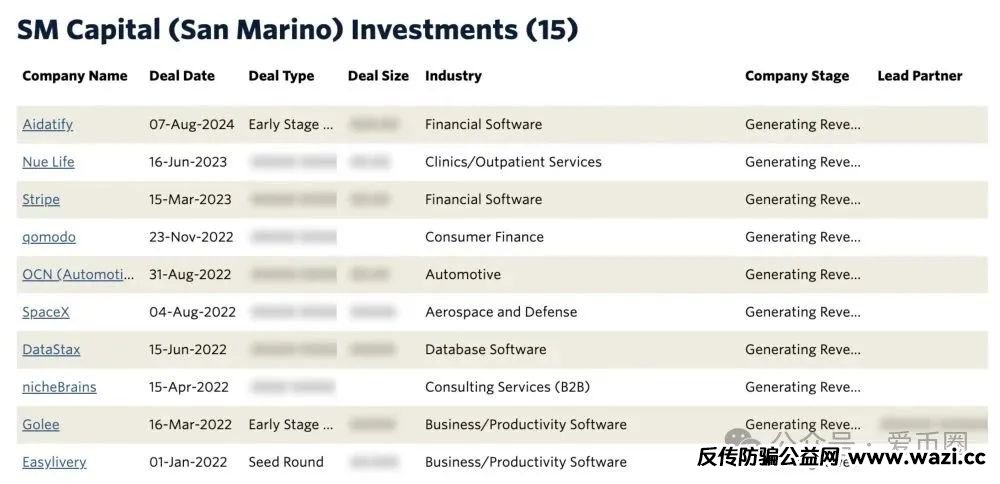Click the Stripe company link
1000x484 pixels.
[41, 200]
